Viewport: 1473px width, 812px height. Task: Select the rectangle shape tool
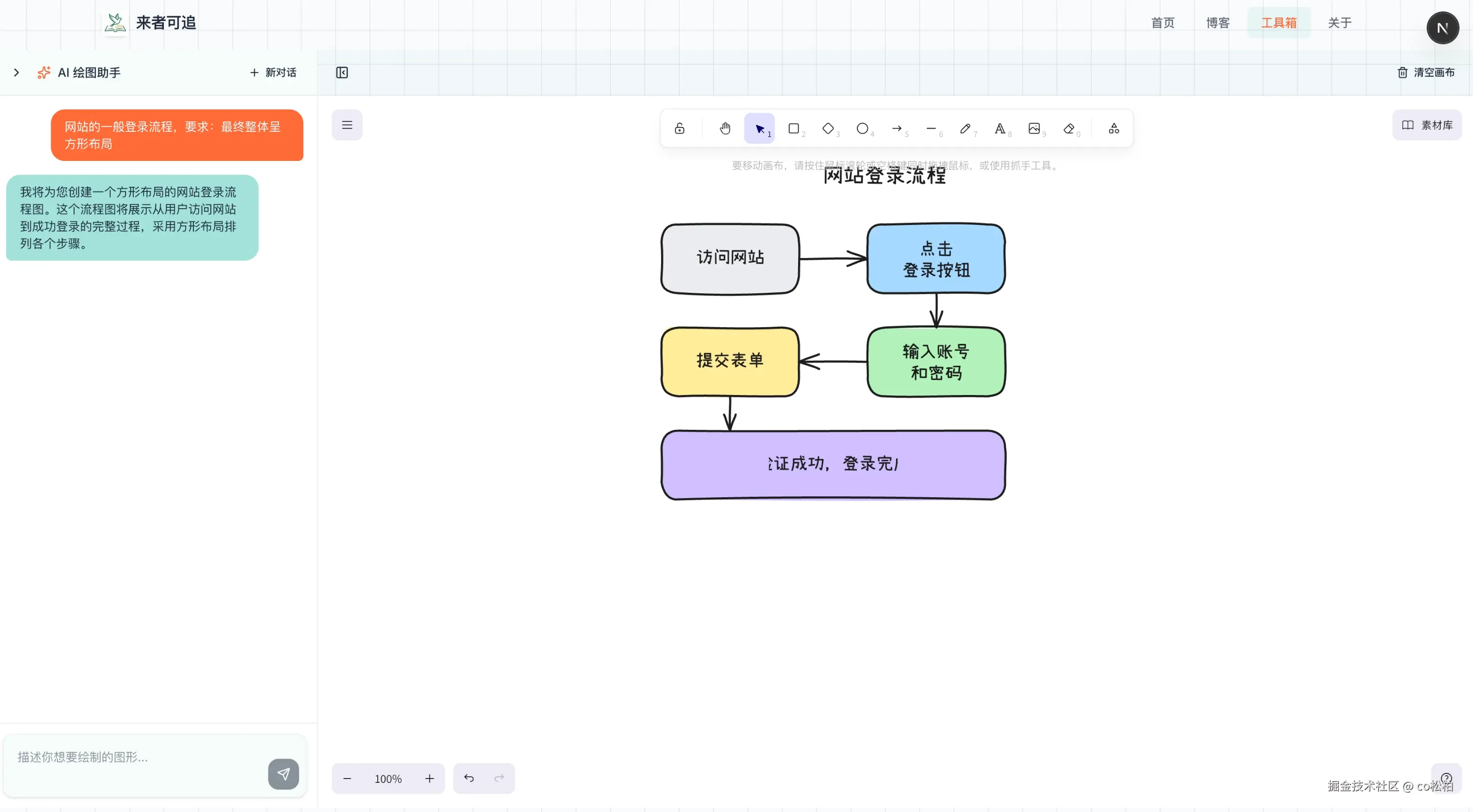794,128
